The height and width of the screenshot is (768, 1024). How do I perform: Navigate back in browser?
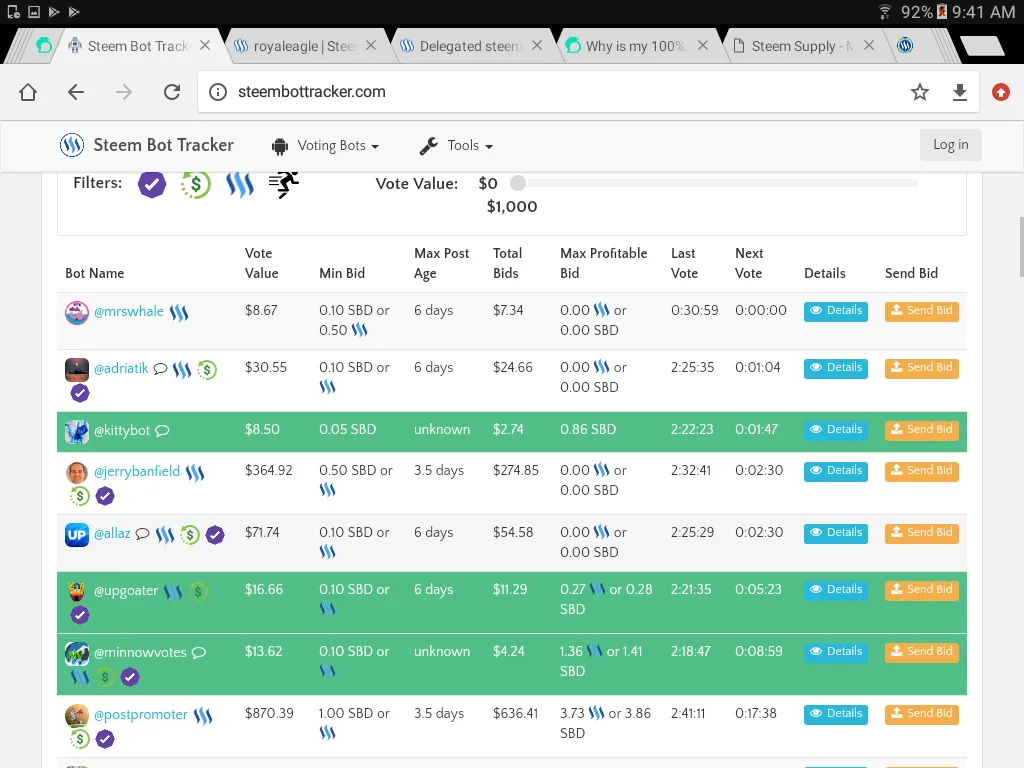click(x=76, y=92)
